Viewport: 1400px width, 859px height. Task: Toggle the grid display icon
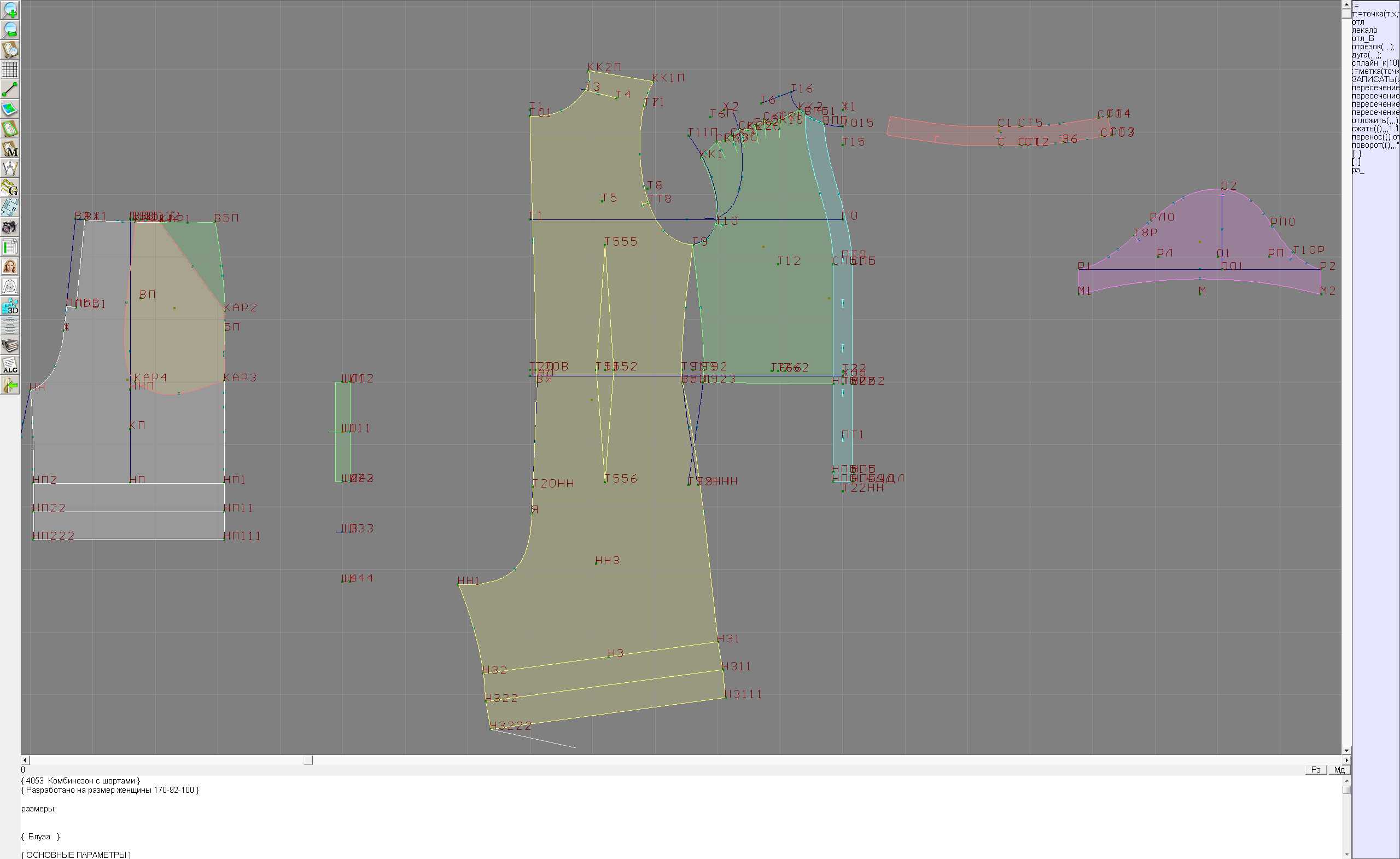coord(10,69)
